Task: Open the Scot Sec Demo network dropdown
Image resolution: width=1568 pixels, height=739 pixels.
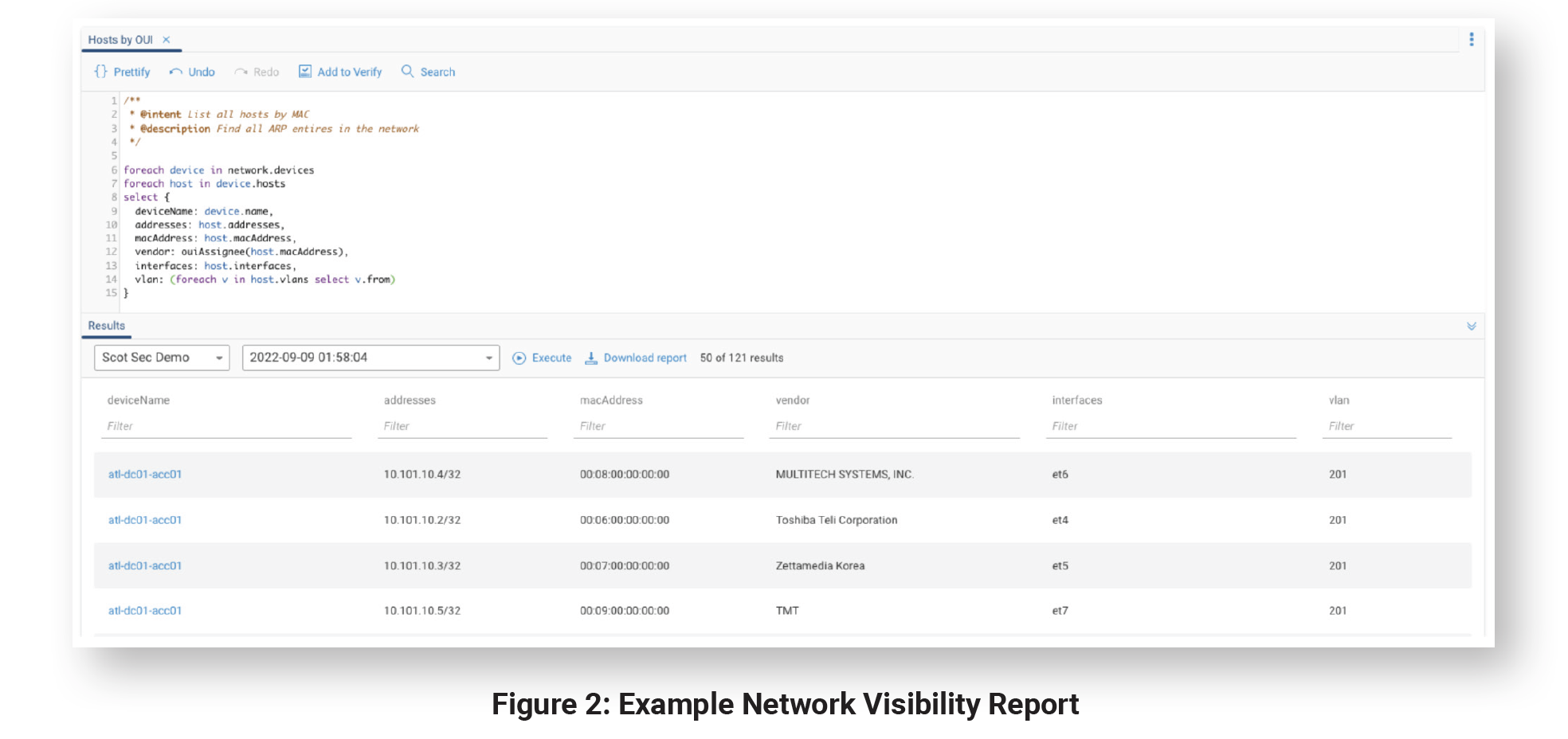Action: point(162,358)
